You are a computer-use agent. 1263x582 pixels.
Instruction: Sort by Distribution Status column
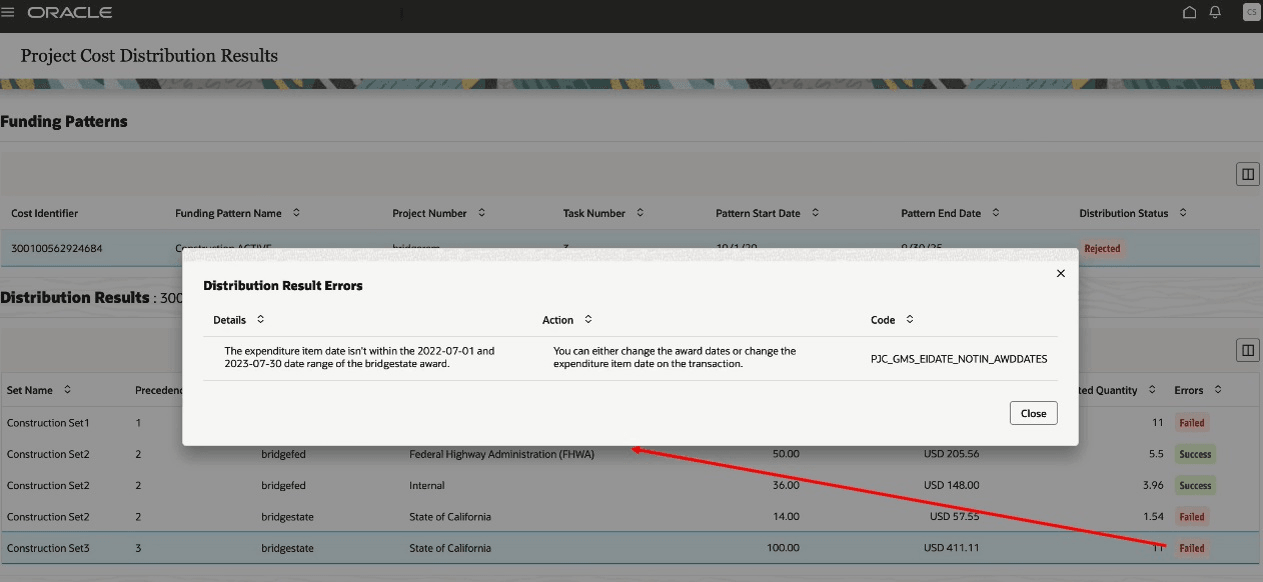(x=1182, y=213)
